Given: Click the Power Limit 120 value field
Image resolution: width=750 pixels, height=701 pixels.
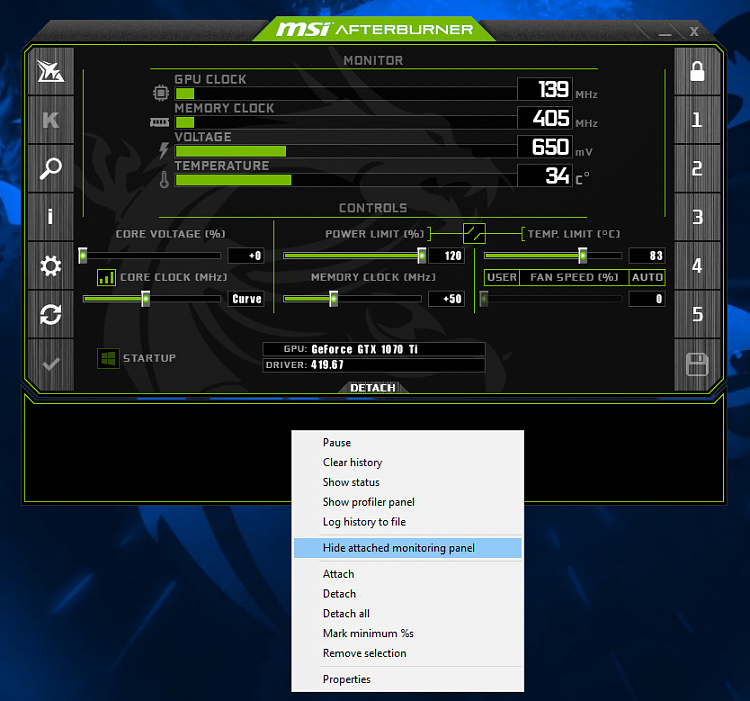Looking at the screenshot, I should (447, 256).
